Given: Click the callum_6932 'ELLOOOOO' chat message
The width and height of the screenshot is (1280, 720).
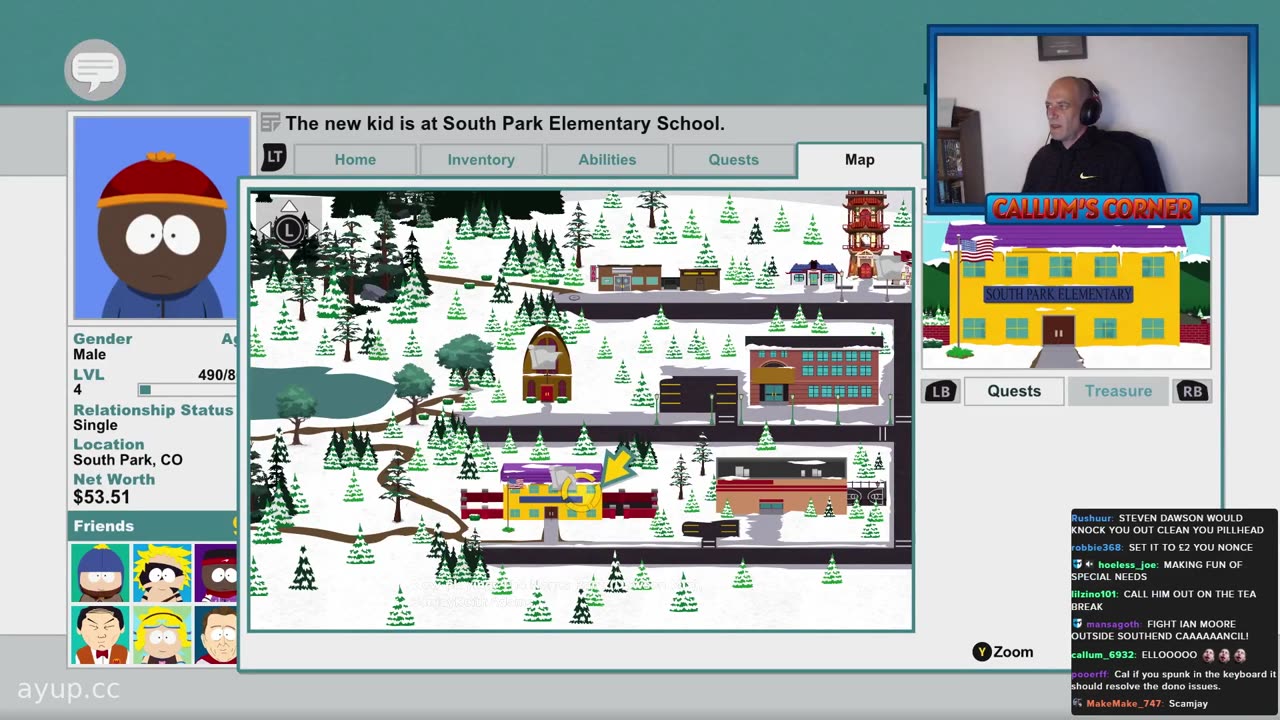Looking at the screenshot, I should pos(1159,655).
